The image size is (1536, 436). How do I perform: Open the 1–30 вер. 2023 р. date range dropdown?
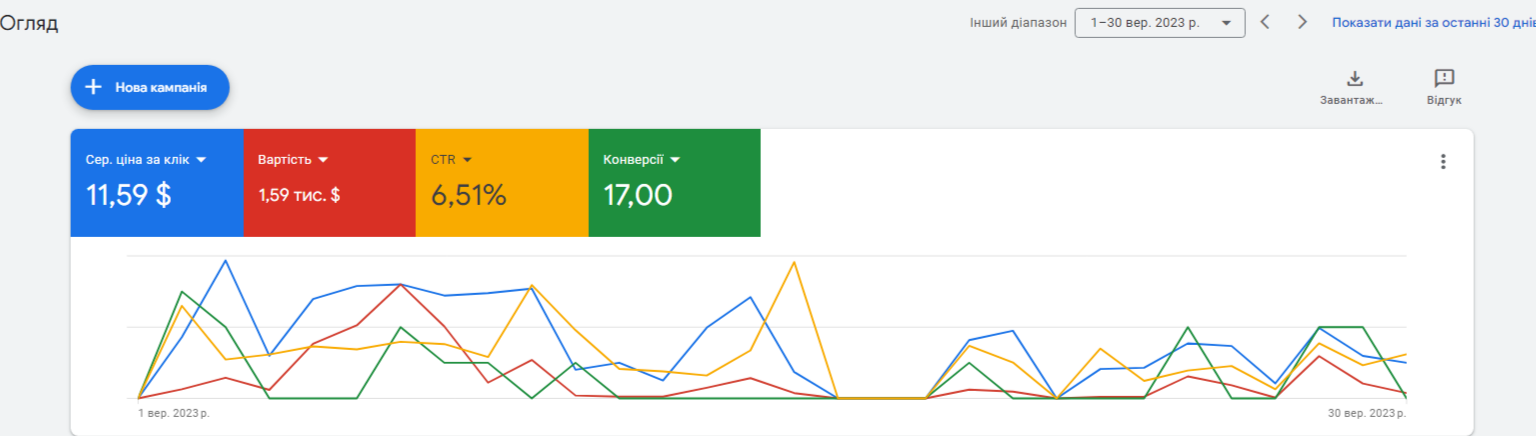click(x=1159, y=23)
